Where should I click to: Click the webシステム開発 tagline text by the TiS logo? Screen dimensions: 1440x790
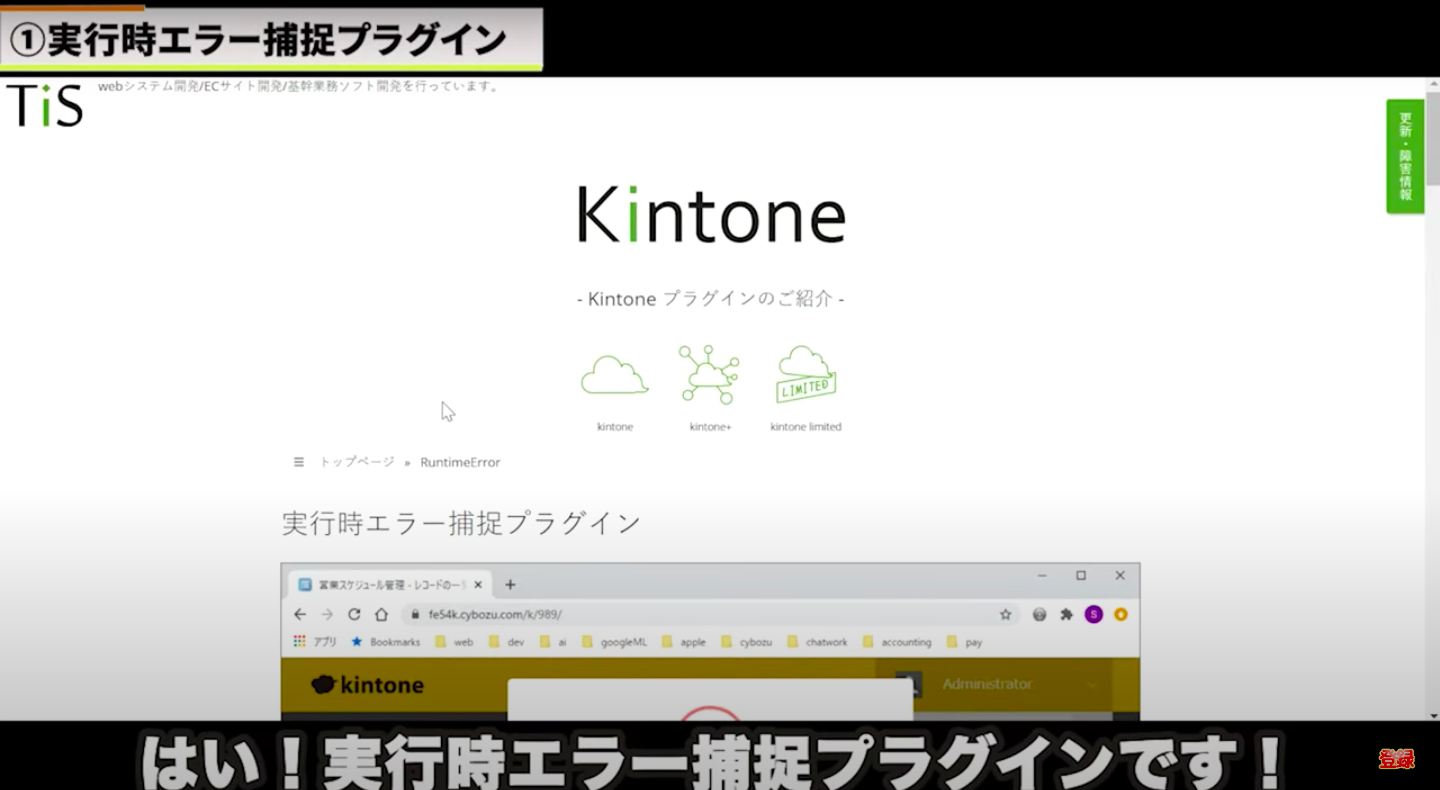pos(299,86)
